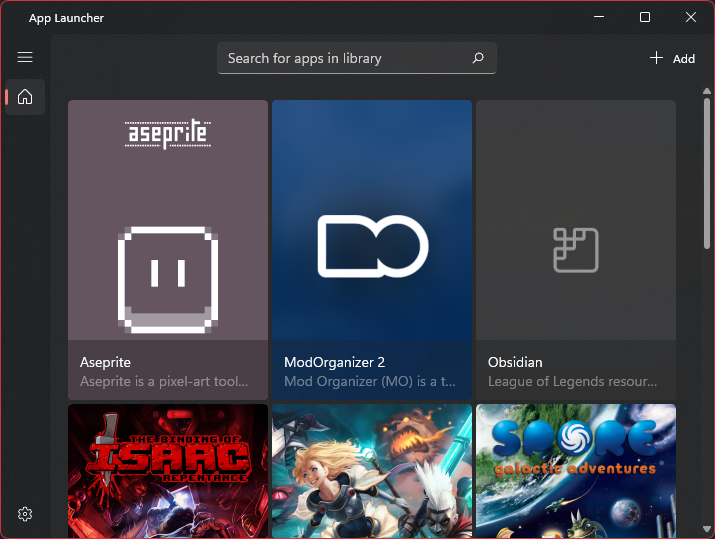The image size is (715, 539).
Task: Click description 'Aseprite is a pixel-art tool...'
Action: point(164,381)
